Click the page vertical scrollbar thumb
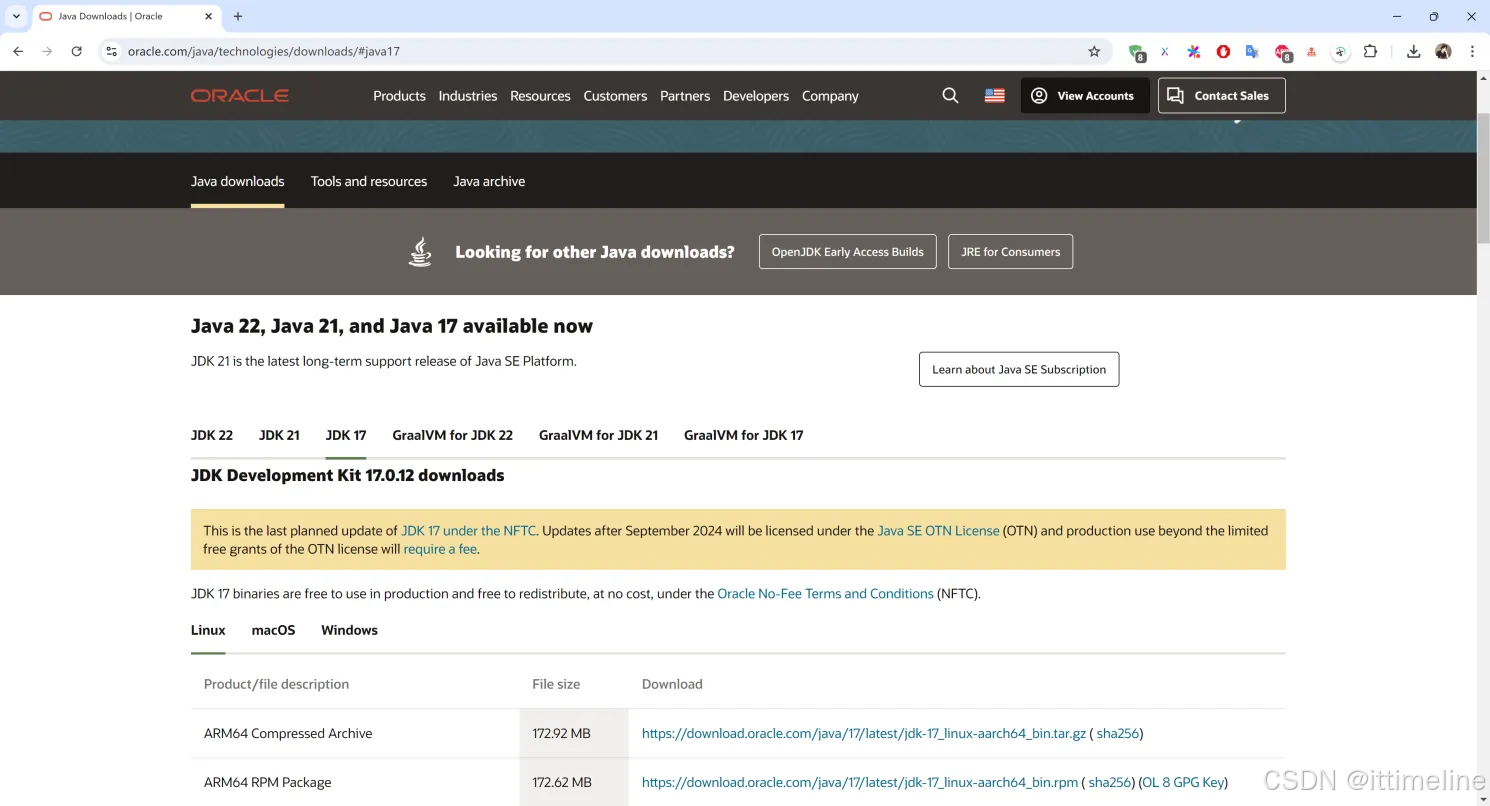Screen dimensions: 1490x806 point(1483,177)
